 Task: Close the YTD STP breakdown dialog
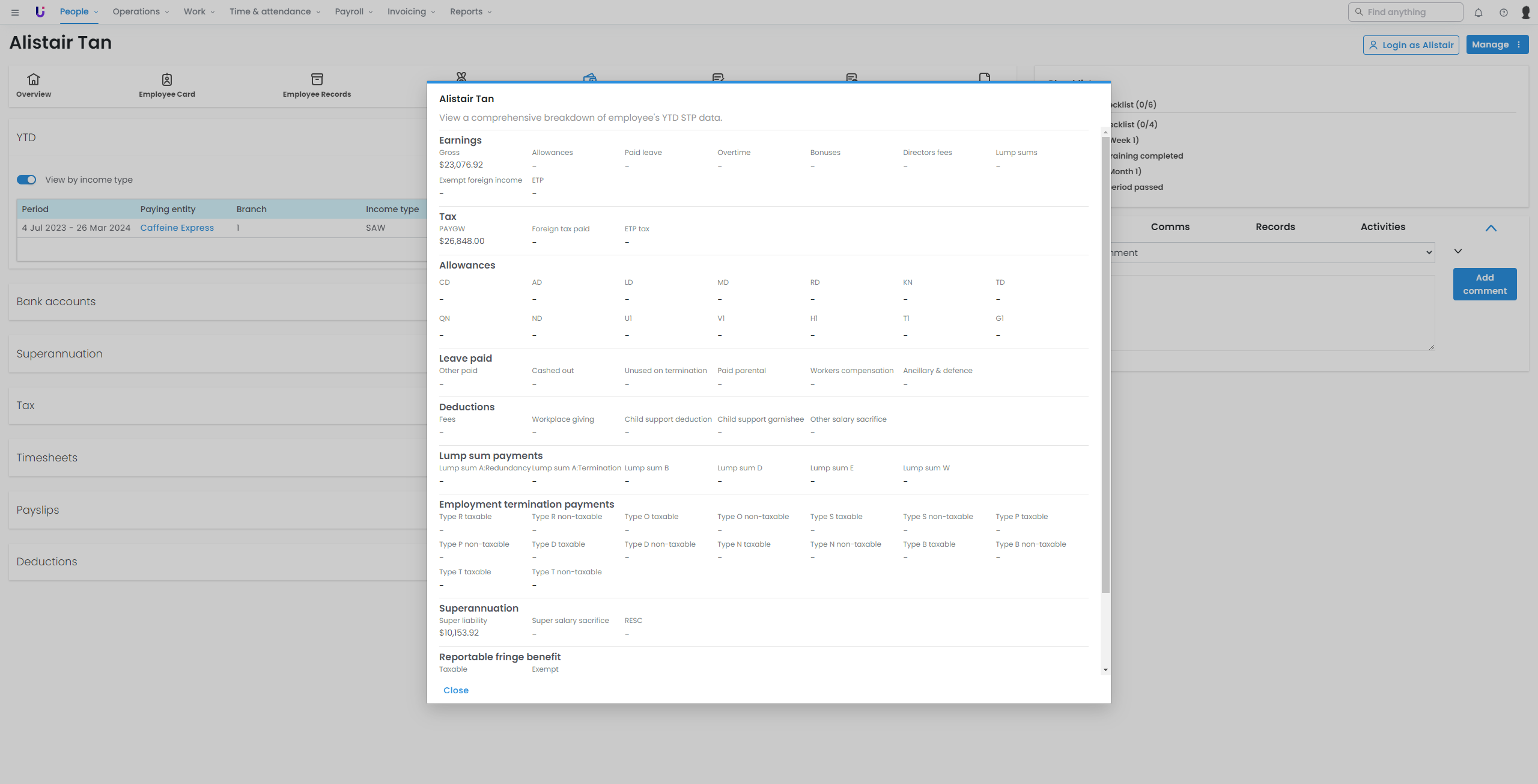pyautogui.click(x=455, y=690)
